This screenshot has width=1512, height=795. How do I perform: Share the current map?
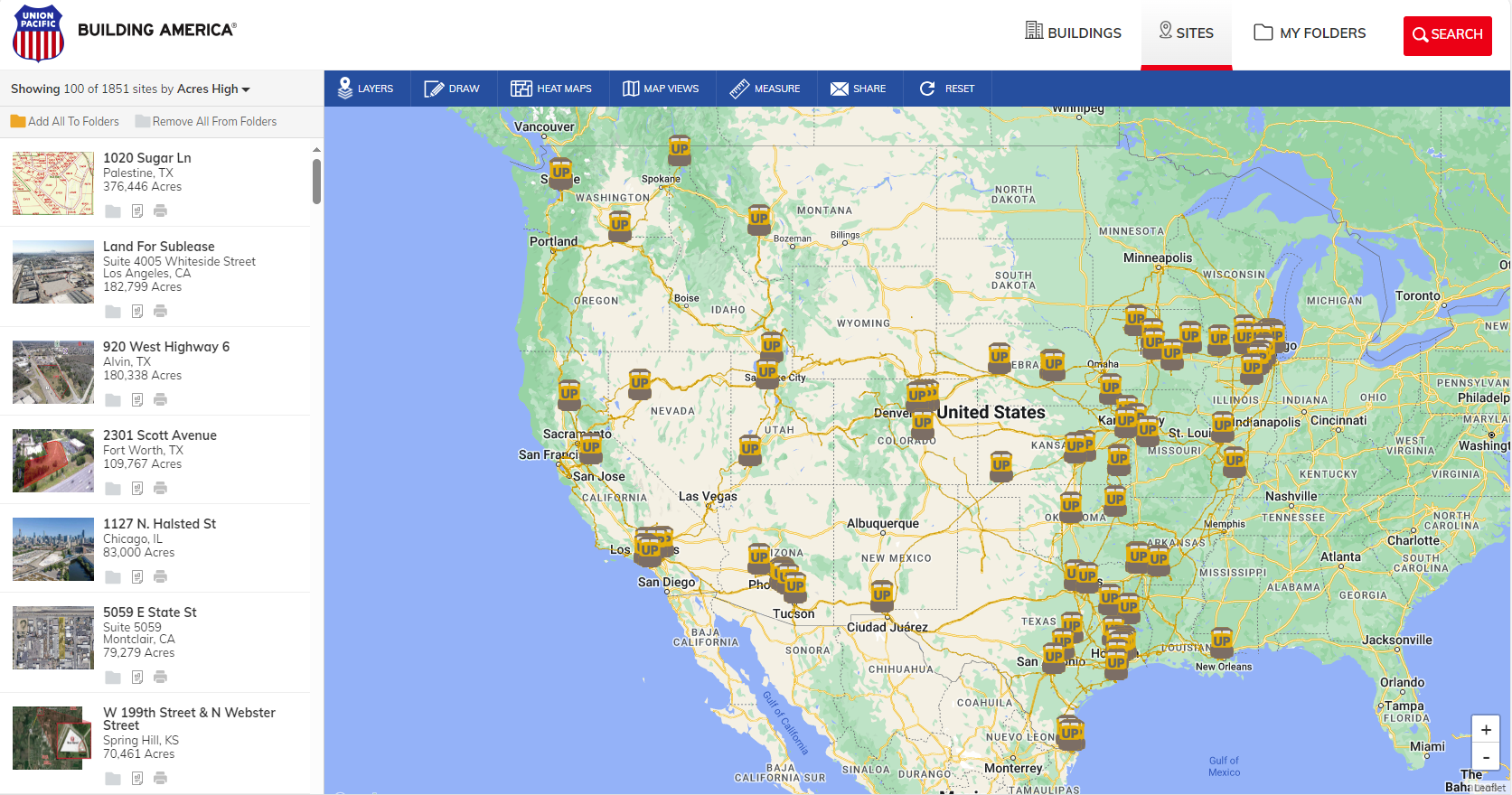[859, 89]
